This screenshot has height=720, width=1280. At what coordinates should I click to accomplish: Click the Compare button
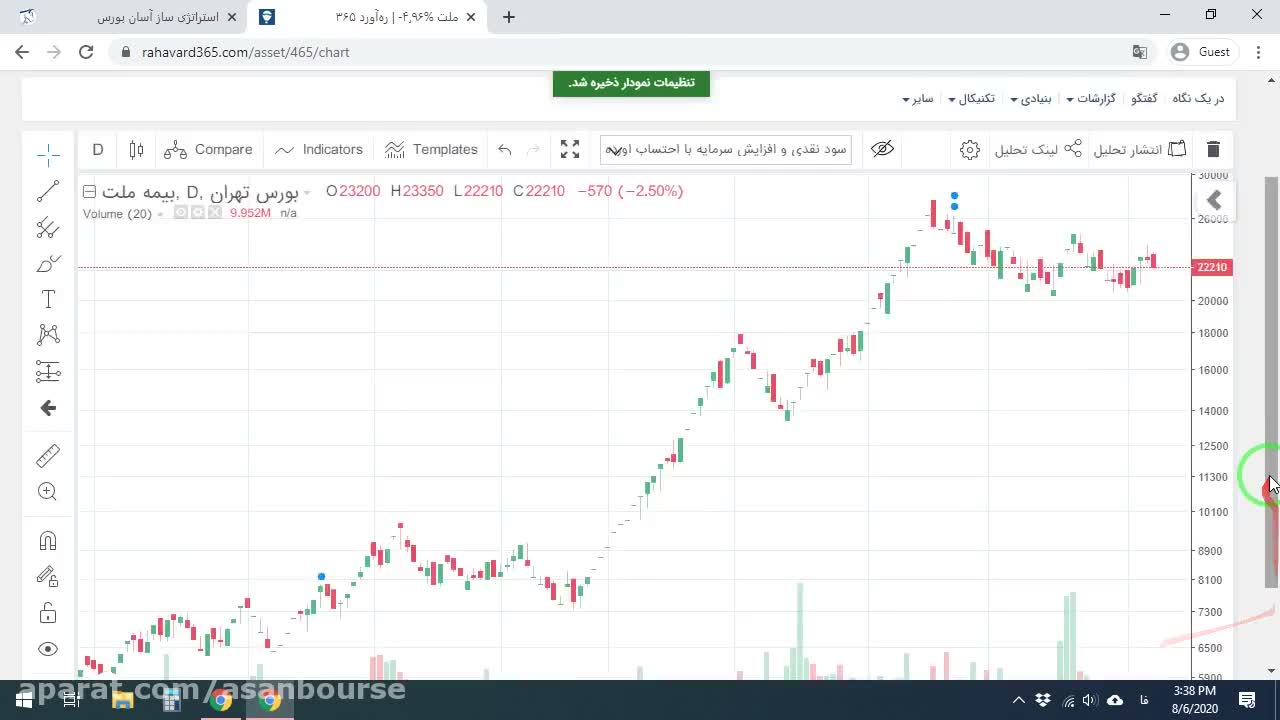tap(209, 149)
